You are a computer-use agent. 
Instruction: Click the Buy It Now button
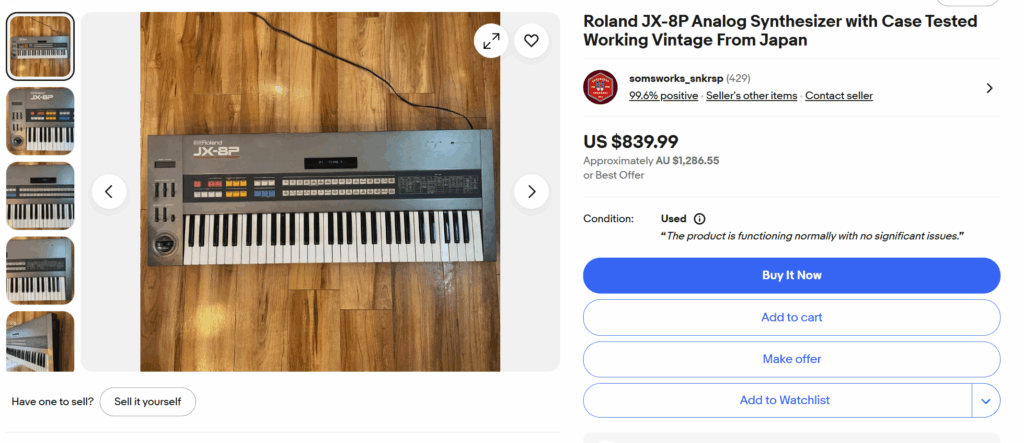point(792,275)
